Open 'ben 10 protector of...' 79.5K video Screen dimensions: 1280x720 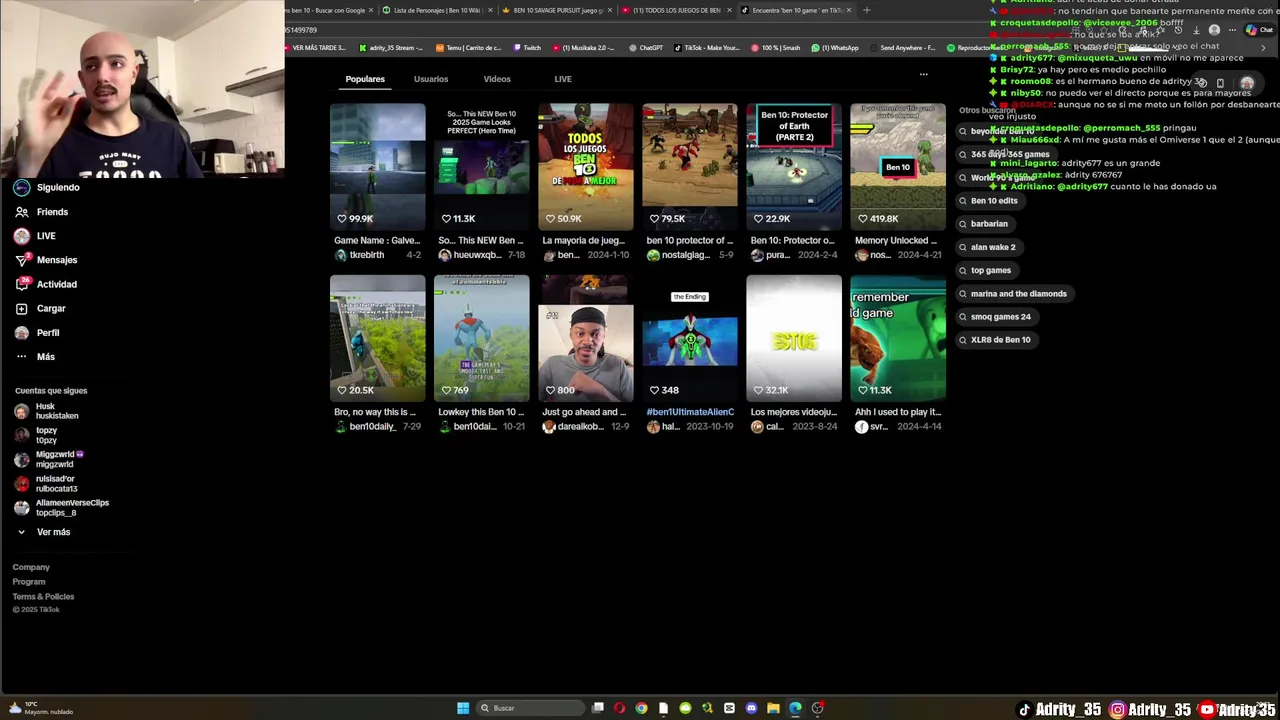[690, 167]
